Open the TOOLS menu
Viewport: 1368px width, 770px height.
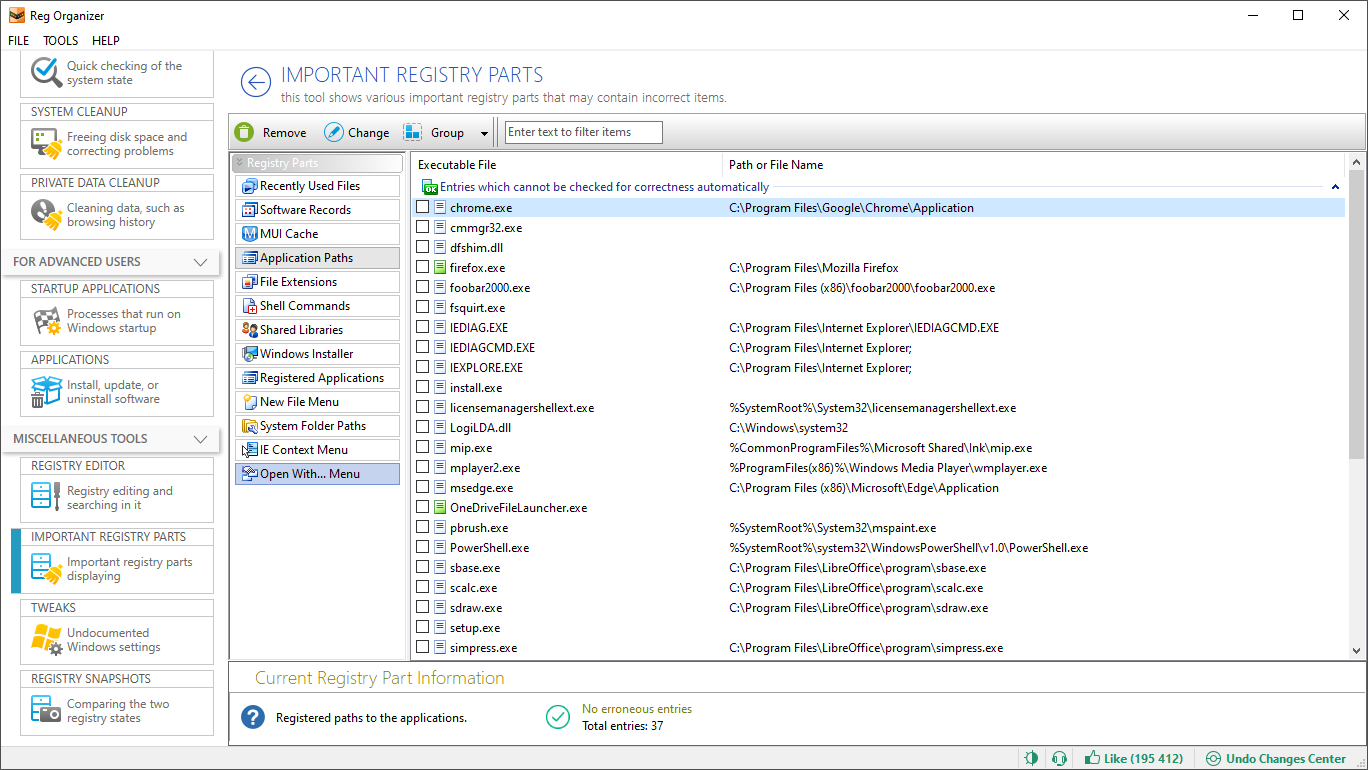point(60,40)
